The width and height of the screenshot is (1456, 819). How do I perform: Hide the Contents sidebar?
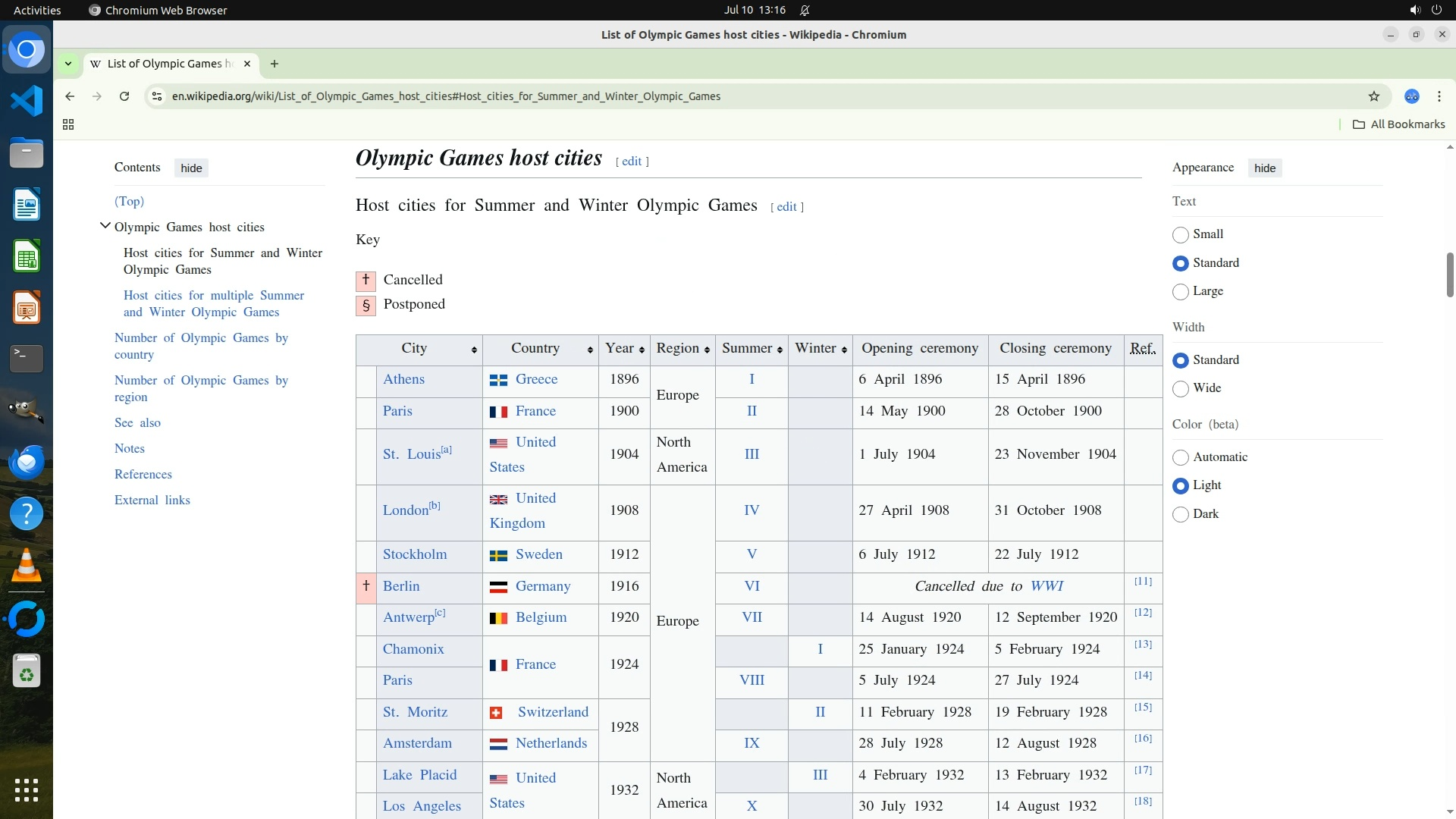(191, 168)
